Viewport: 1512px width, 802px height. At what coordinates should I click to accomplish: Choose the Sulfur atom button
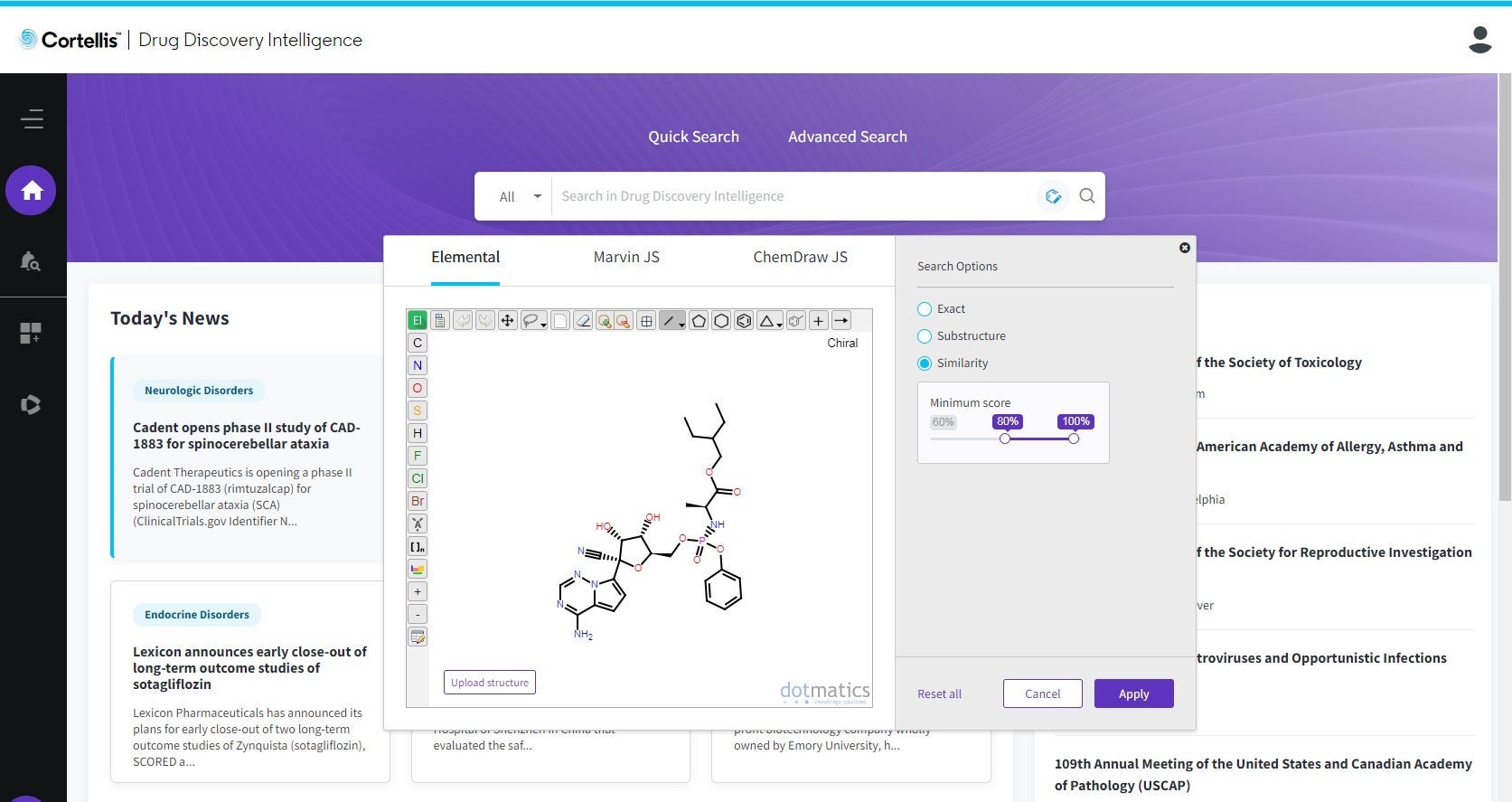[418, 410]
